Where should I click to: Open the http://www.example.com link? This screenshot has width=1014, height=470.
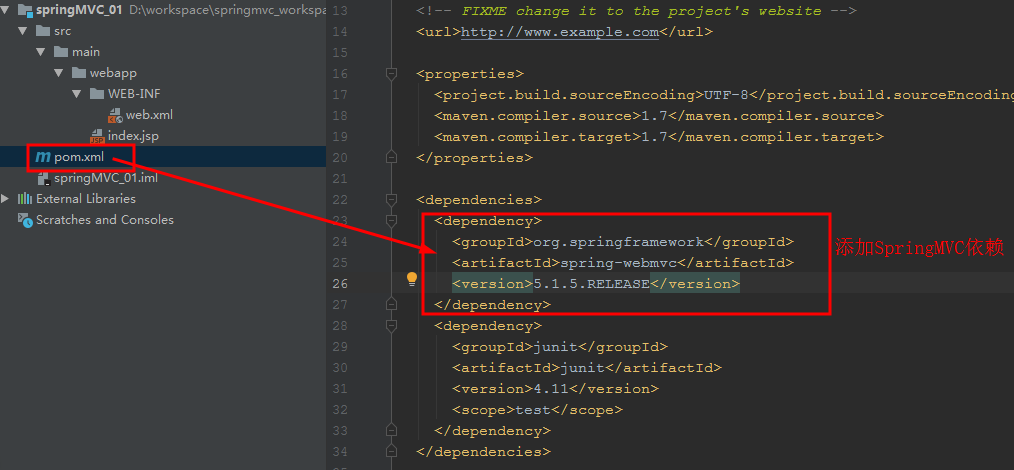[x=559, y=32]
